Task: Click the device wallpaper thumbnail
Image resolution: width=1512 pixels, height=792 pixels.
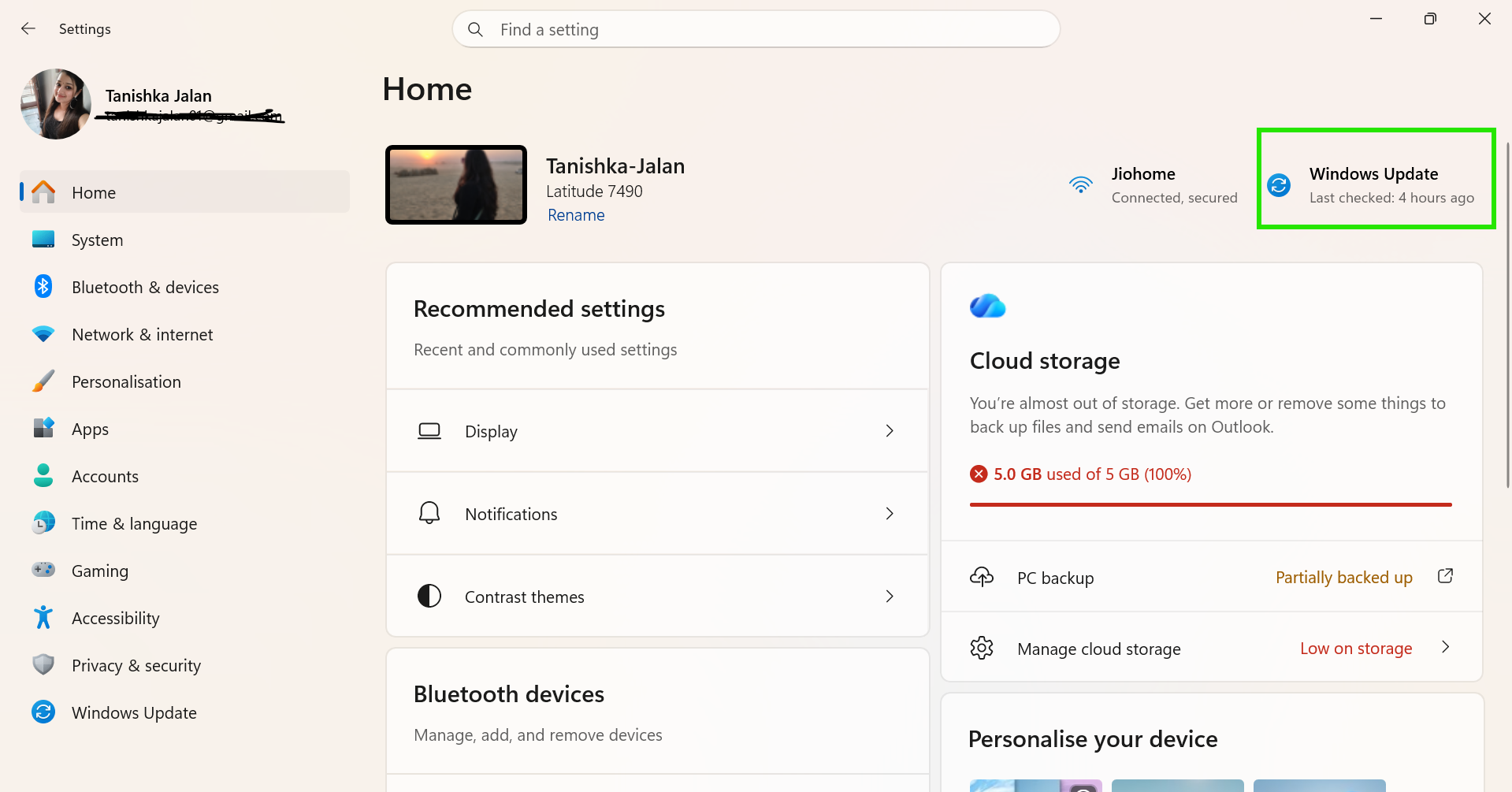Action: coord(456,185)
